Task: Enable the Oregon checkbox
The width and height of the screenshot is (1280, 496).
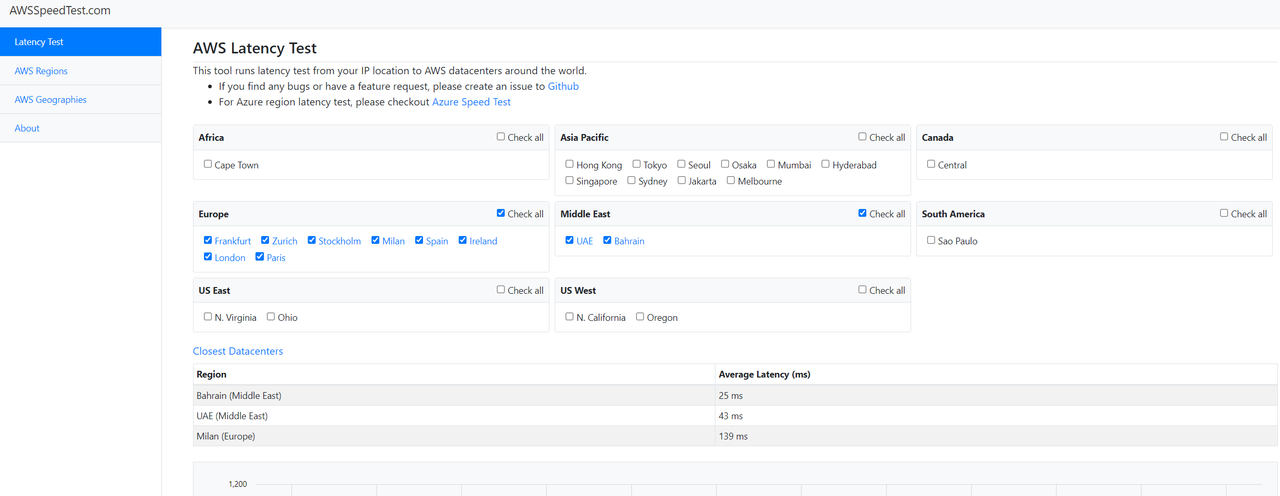Action: point(640,317)
